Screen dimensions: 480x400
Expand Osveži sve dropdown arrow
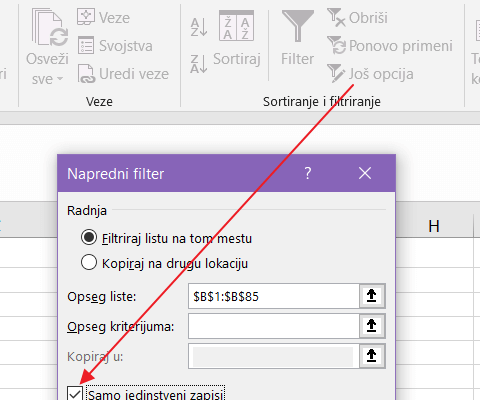point(60,79)
